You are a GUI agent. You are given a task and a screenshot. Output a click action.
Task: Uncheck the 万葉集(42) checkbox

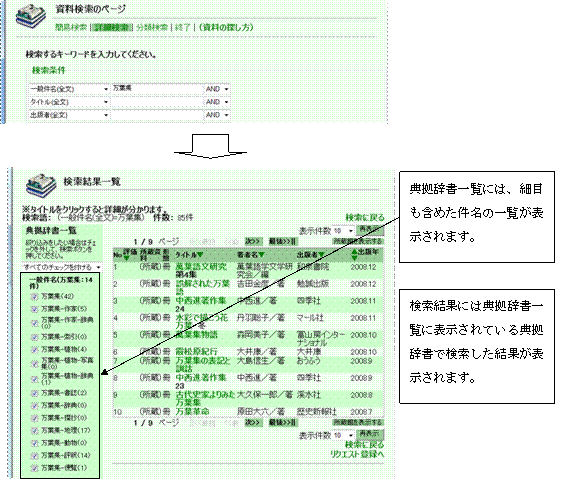(x=35, y=297)
